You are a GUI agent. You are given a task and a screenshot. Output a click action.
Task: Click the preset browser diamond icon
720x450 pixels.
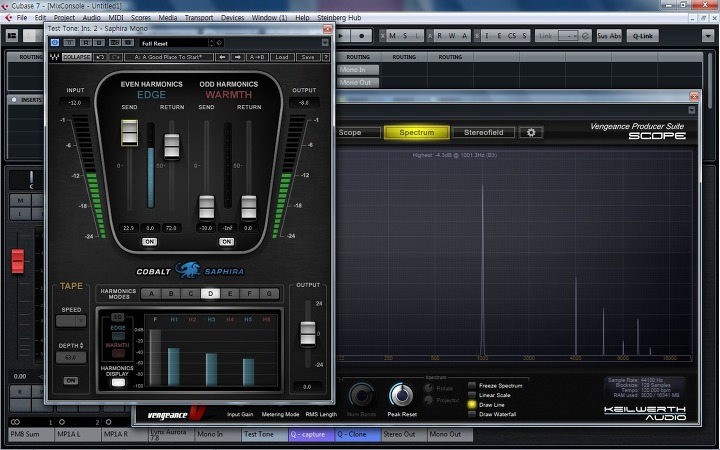point(219,43)
